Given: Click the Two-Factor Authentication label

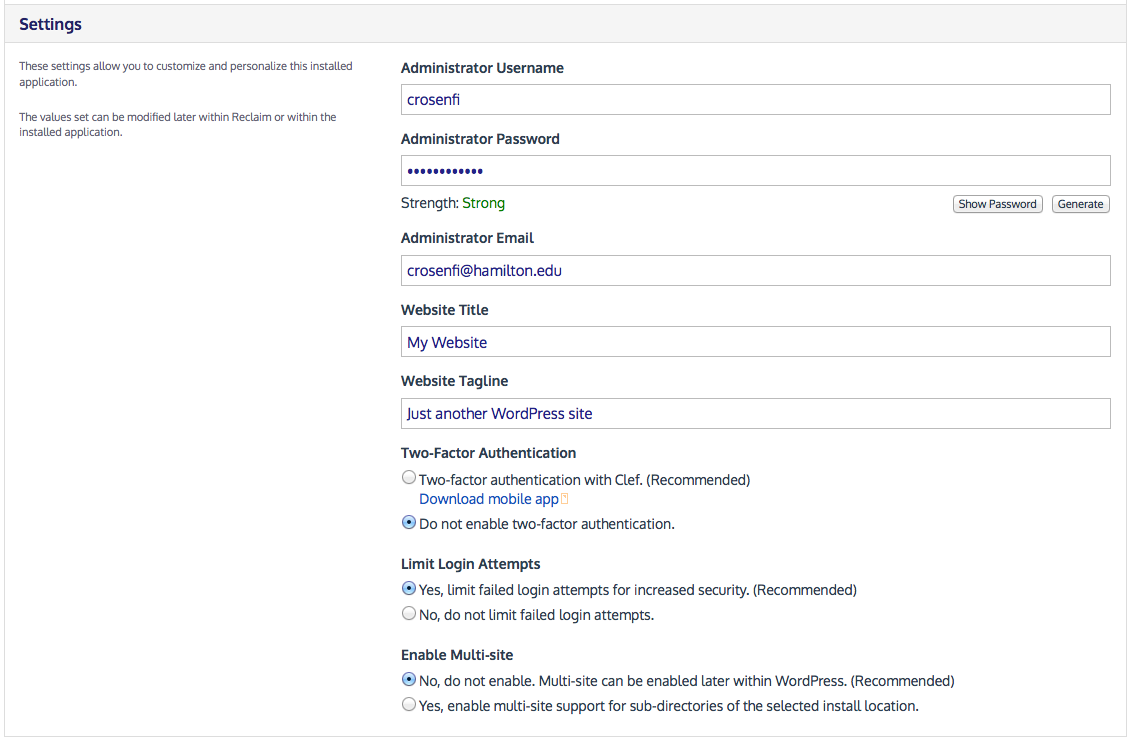Looking at the screenshot, I should (x=488, y=453).
